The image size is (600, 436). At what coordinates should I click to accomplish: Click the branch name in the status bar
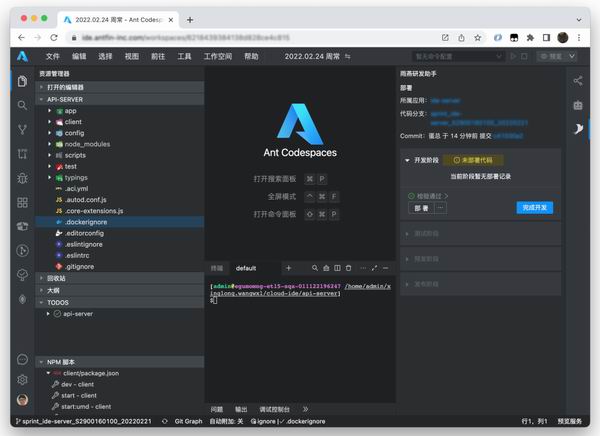(83, 421)
